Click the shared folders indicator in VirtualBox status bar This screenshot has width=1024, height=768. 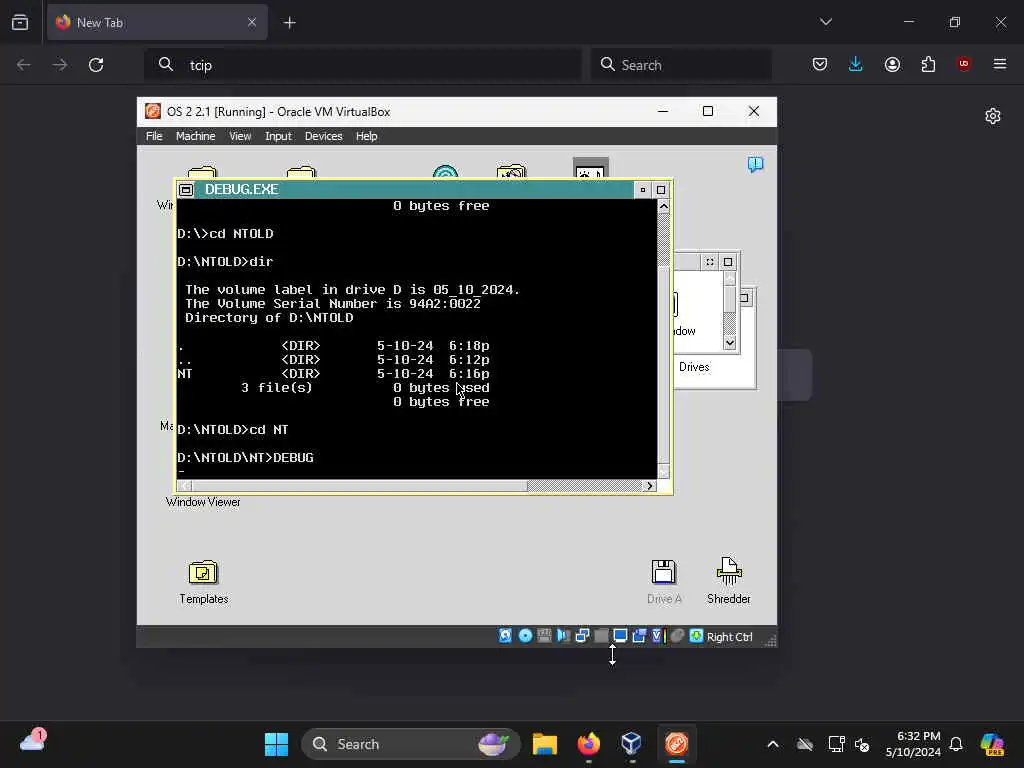point(639,636)
